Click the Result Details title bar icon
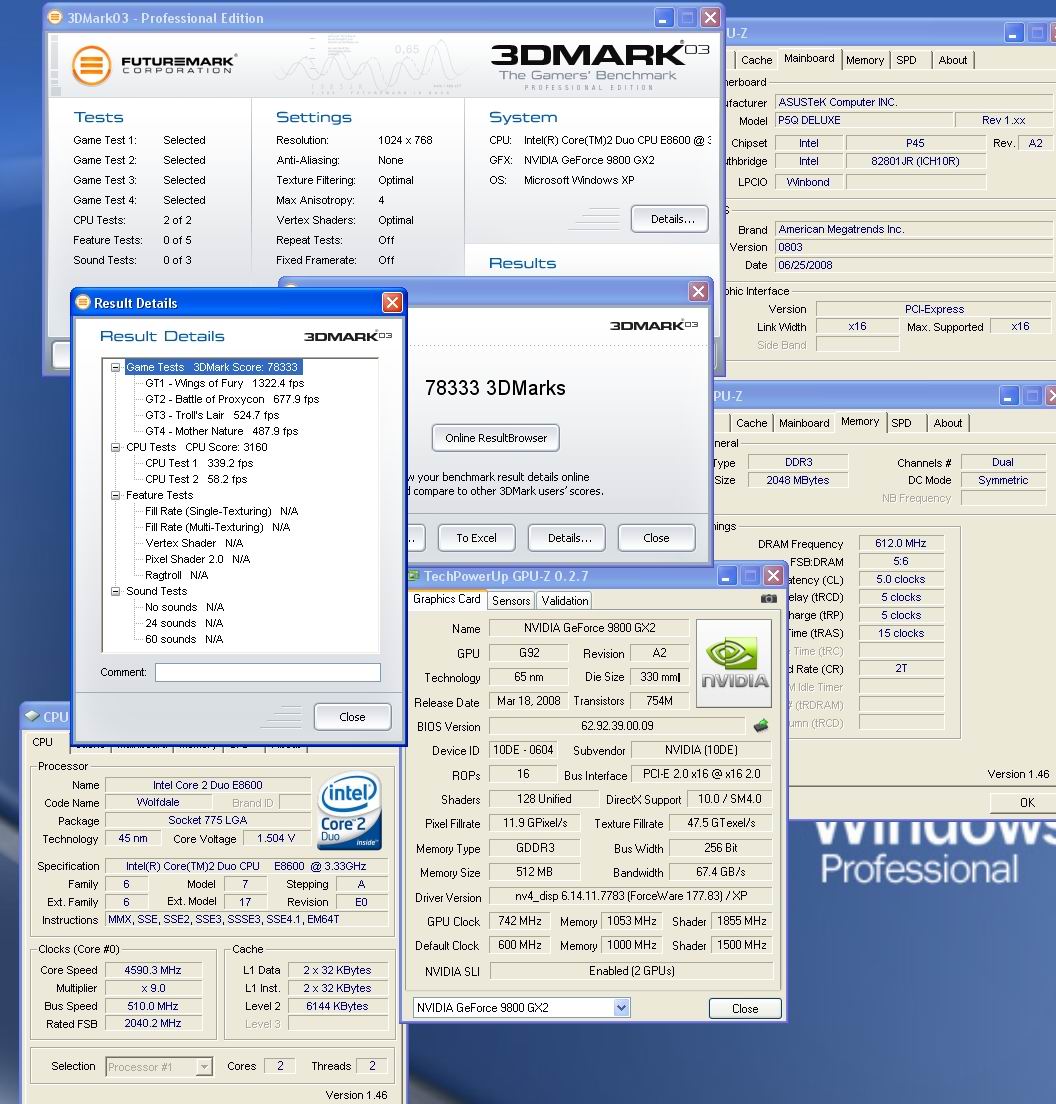This screenshot has height=1104, width=1056. [83, 302]
